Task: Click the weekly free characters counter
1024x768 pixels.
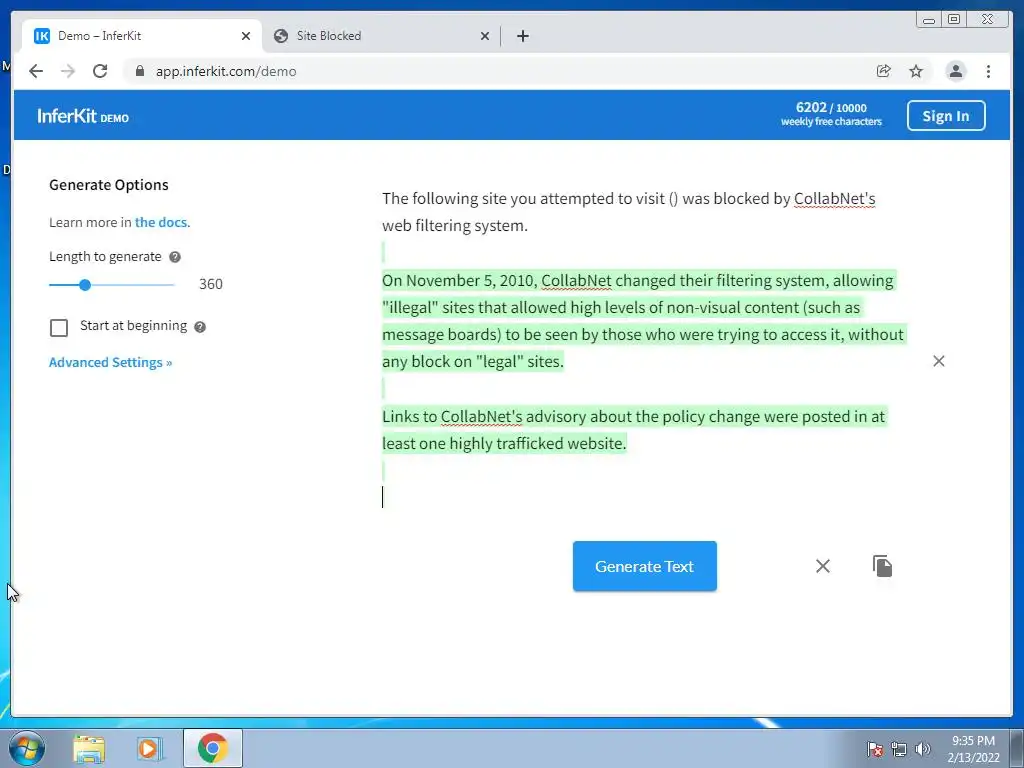Action: point(831,114)
